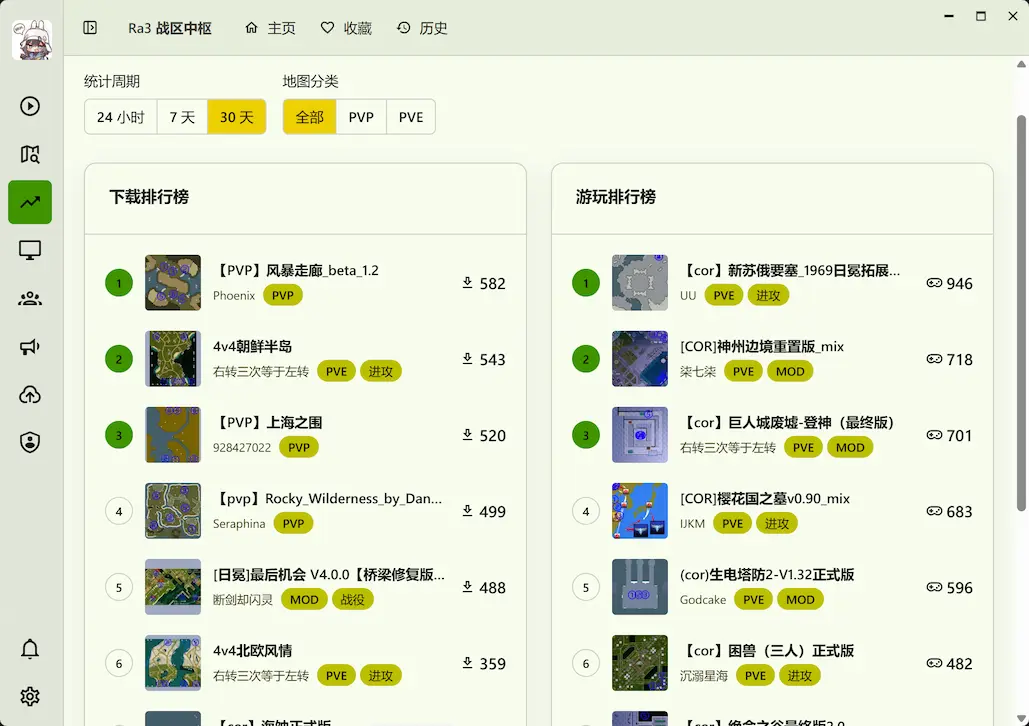The image size is (1029, 726).
Task: Open map 4v4北欧风情
Action: [253, 651]
